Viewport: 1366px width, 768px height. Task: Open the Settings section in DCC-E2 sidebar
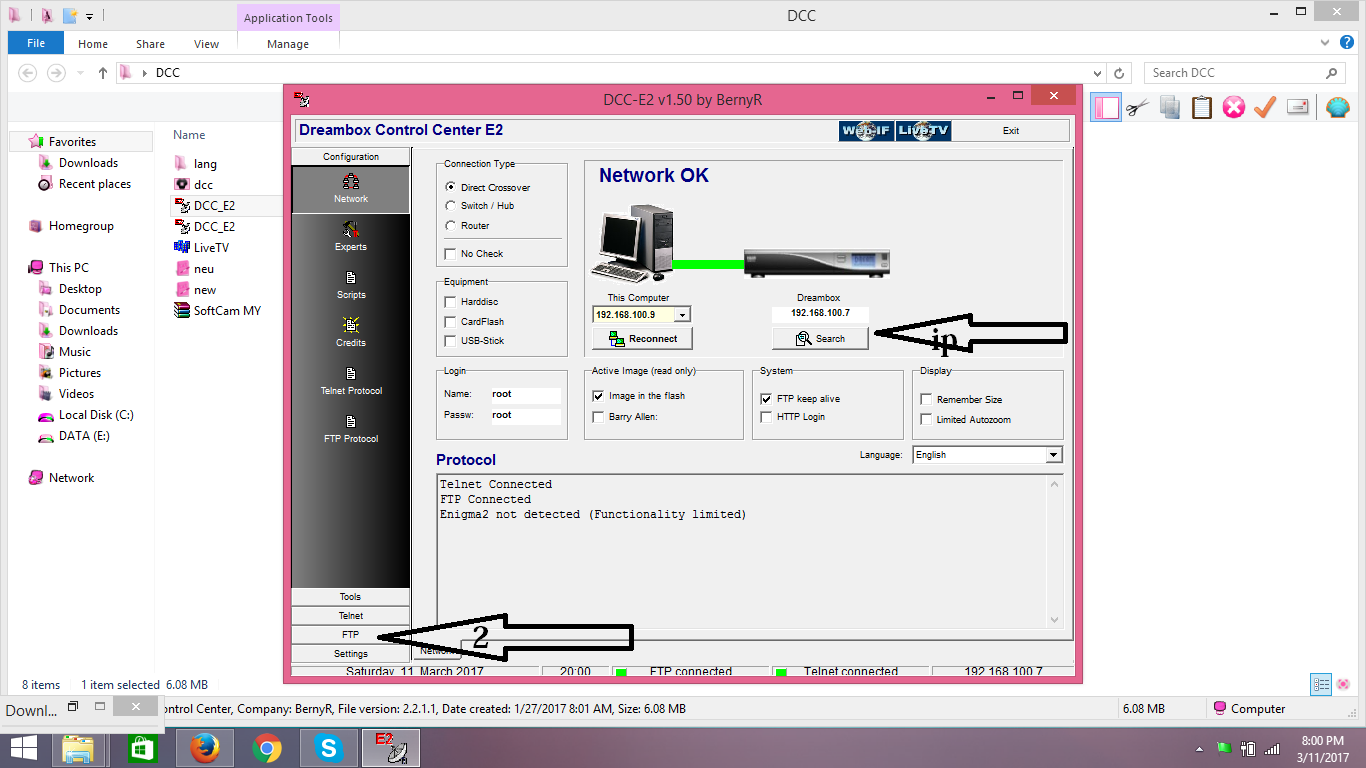click(x=350, y=654)
